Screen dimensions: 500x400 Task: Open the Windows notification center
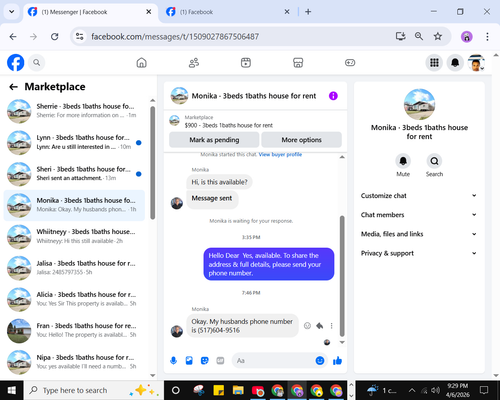point(484,390)
